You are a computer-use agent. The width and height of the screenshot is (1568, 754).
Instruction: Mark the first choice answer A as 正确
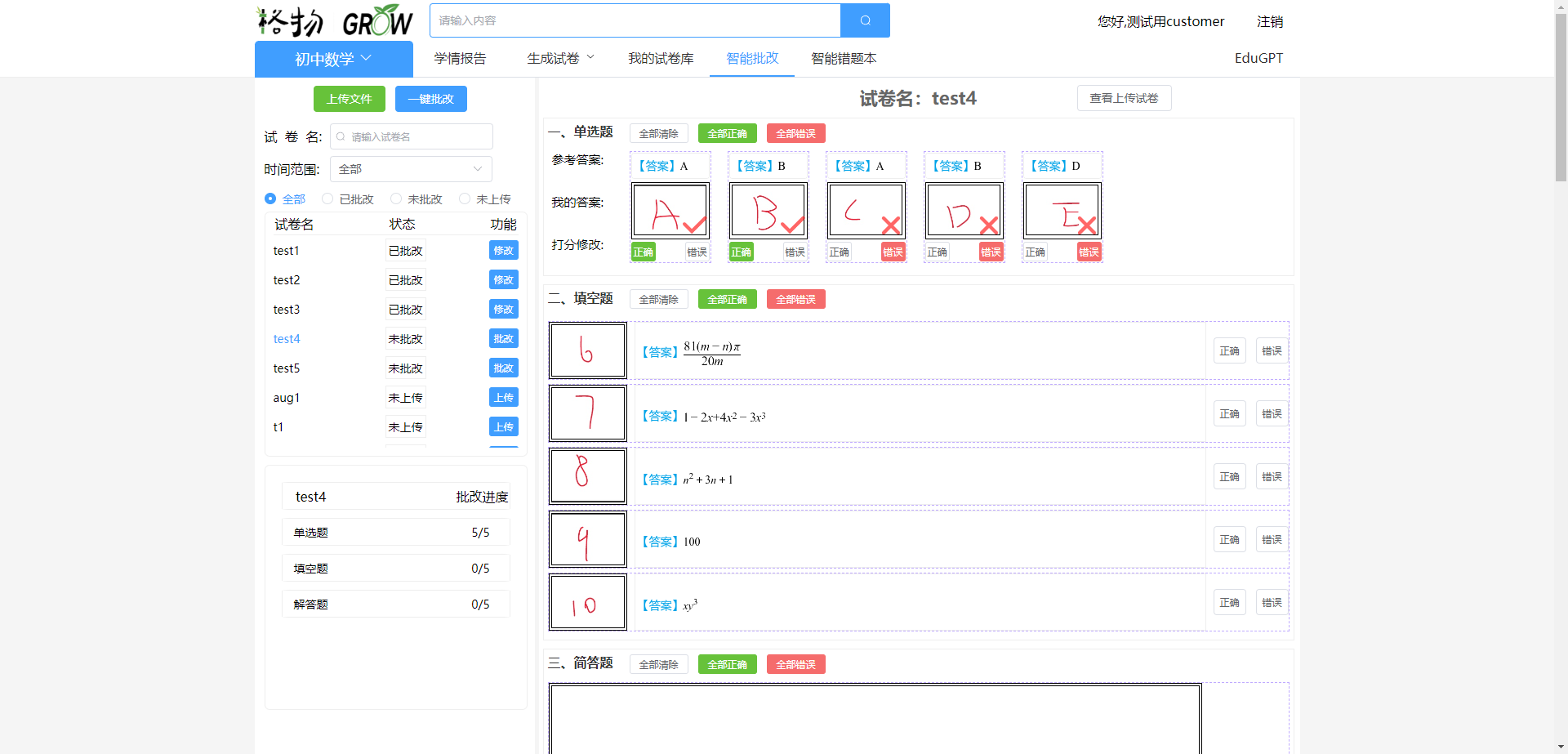pos(644,252)
